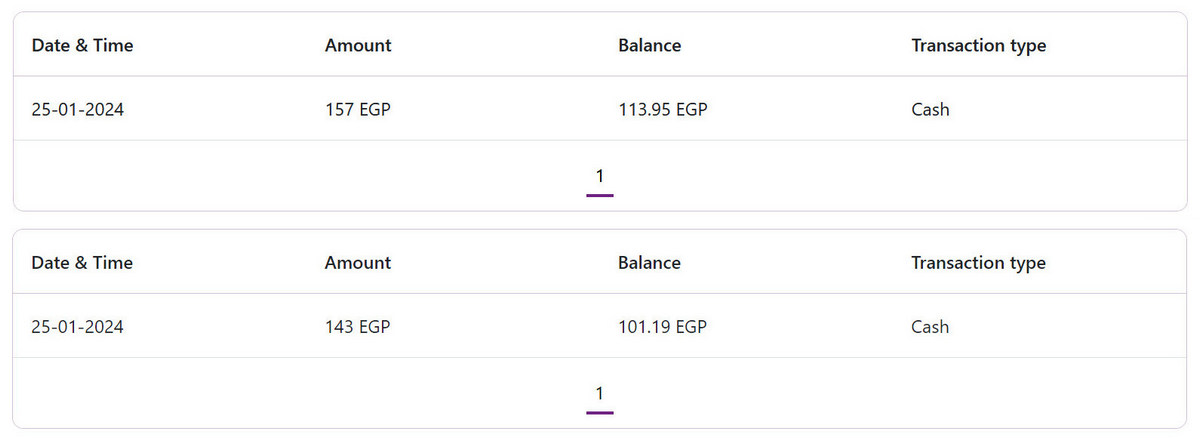Select the 143 EGP amount cell

[357, 327]
